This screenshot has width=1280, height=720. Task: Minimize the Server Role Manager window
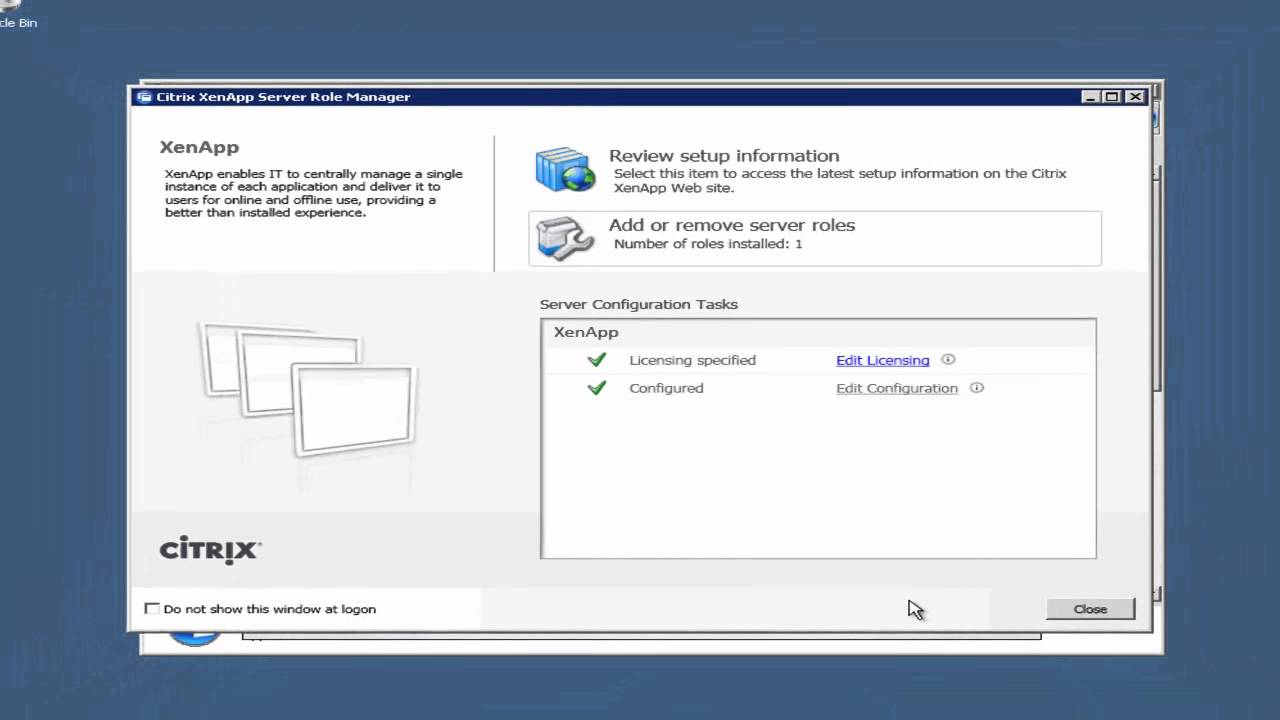[x=1091, y=97]
